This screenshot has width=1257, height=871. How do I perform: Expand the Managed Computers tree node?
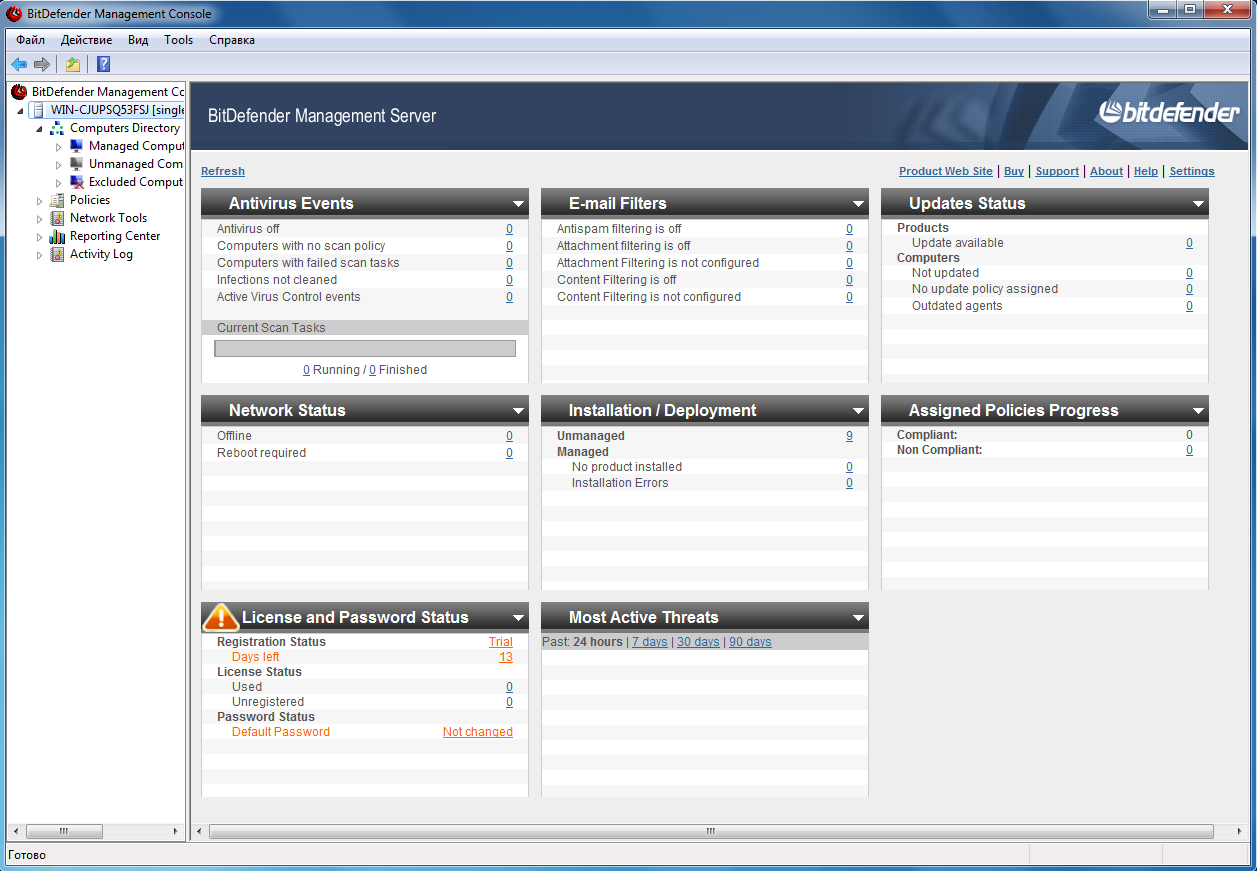(59, 147)
